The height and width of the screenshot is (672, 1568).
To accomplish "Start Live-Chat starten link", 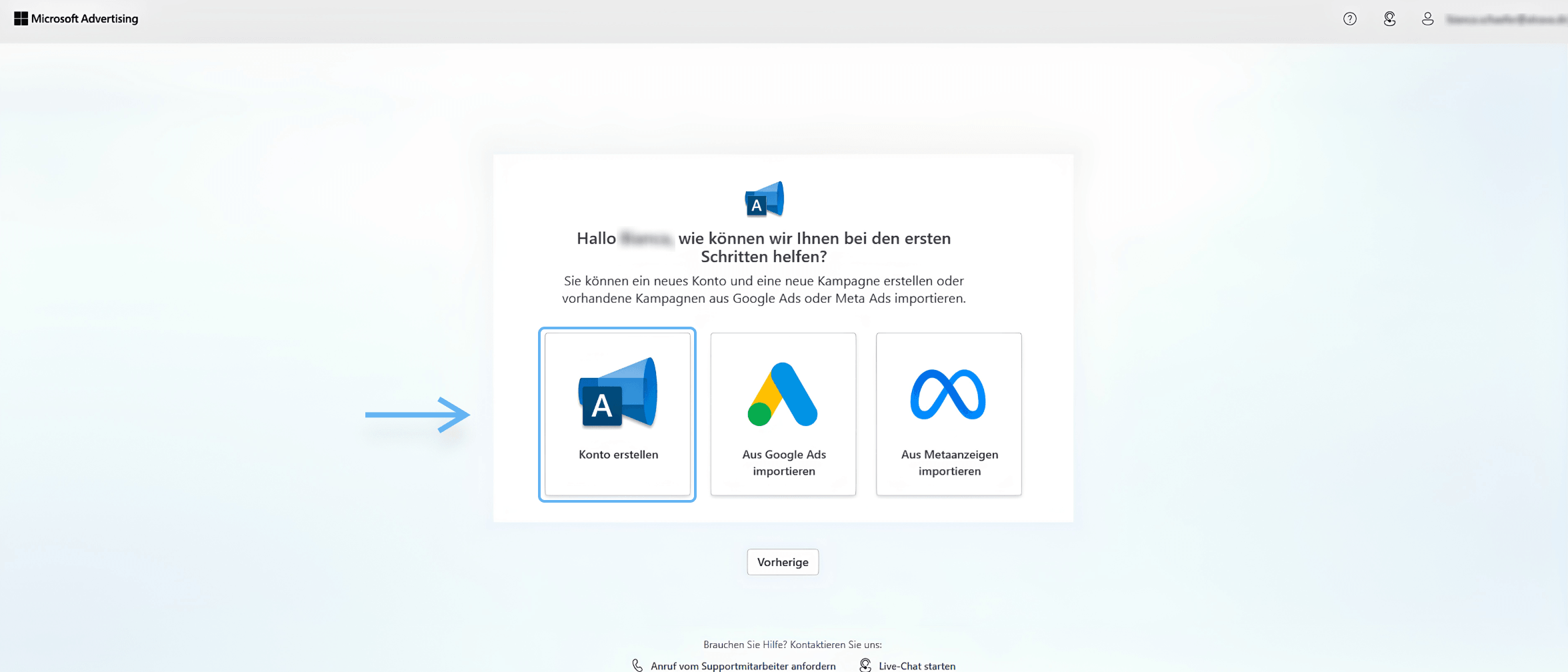I will click(917, 665).
